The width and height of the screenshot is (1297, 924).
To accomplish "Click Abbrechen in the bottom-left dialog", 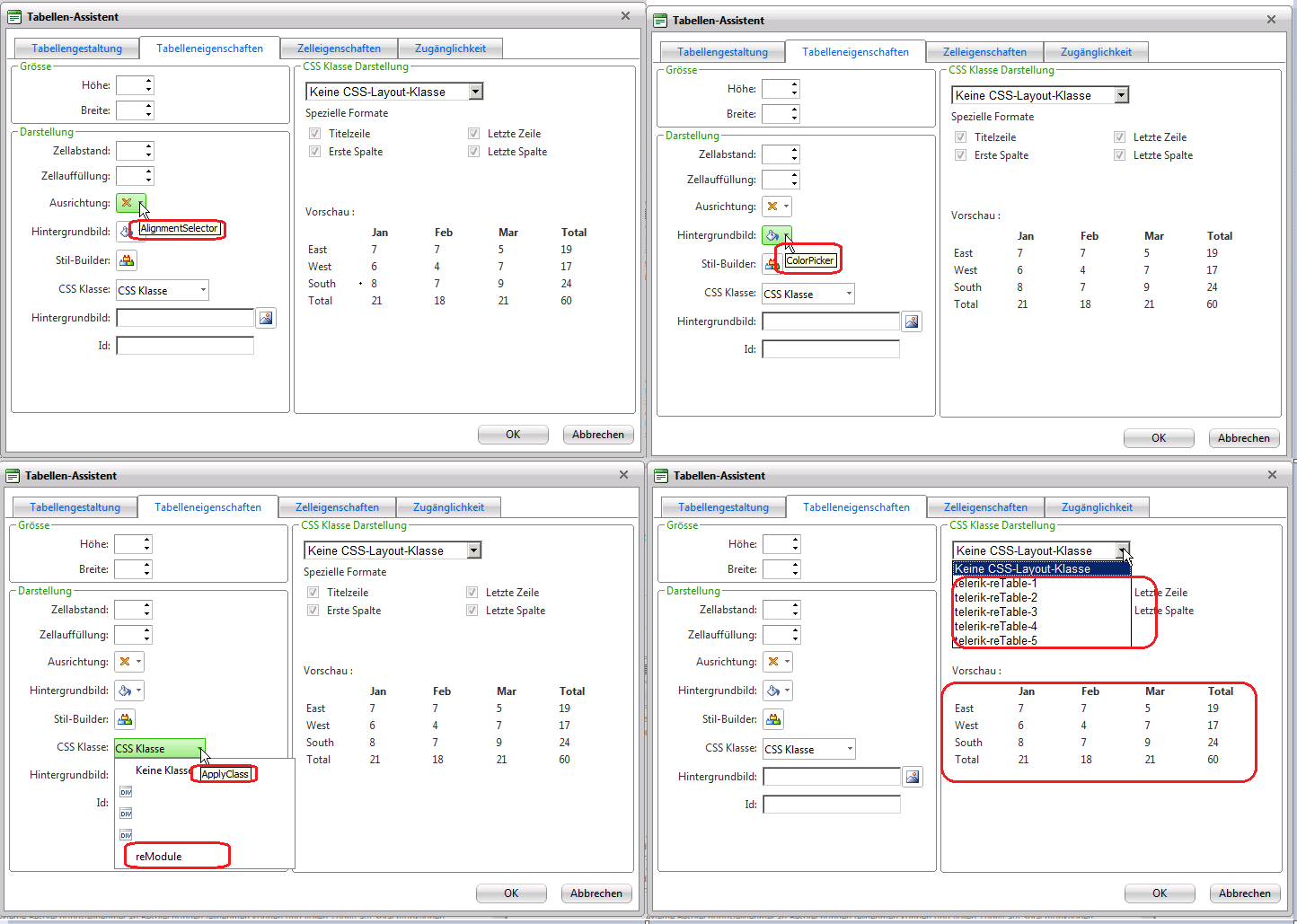I will click(x=596, y=893).
